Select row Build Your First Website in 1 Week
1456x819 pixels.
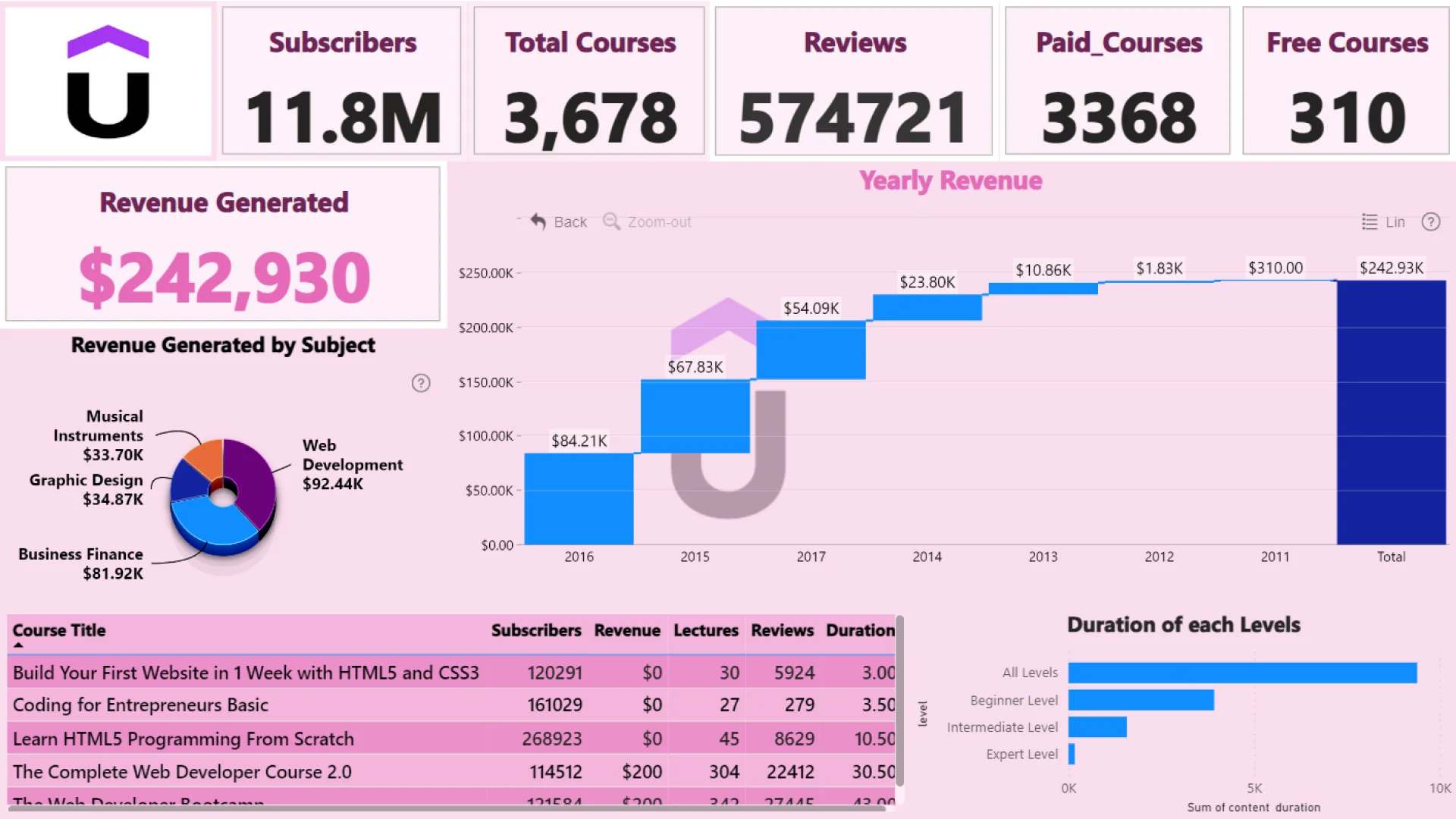(451, 673)
